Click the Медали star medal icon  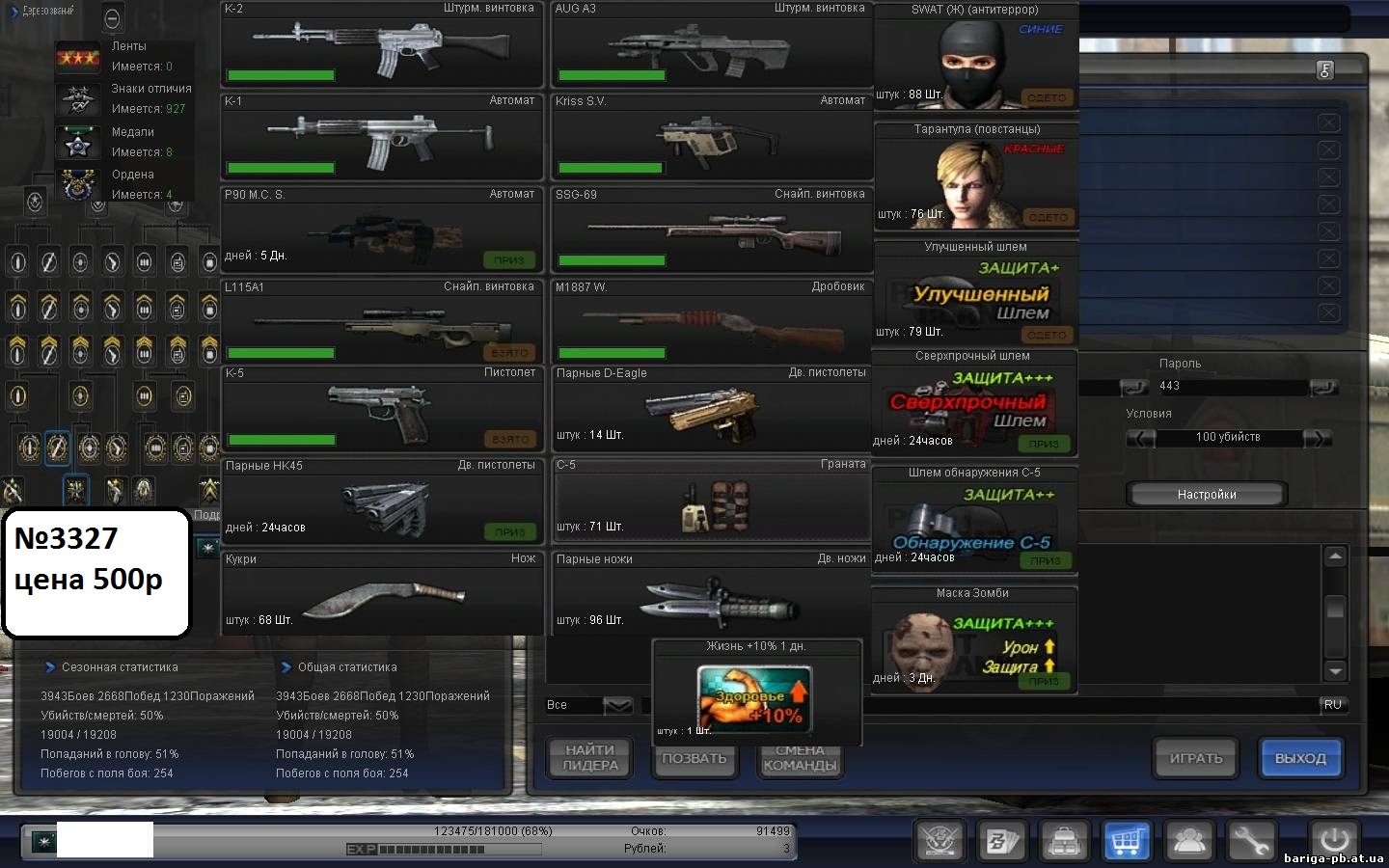[78, 142]
